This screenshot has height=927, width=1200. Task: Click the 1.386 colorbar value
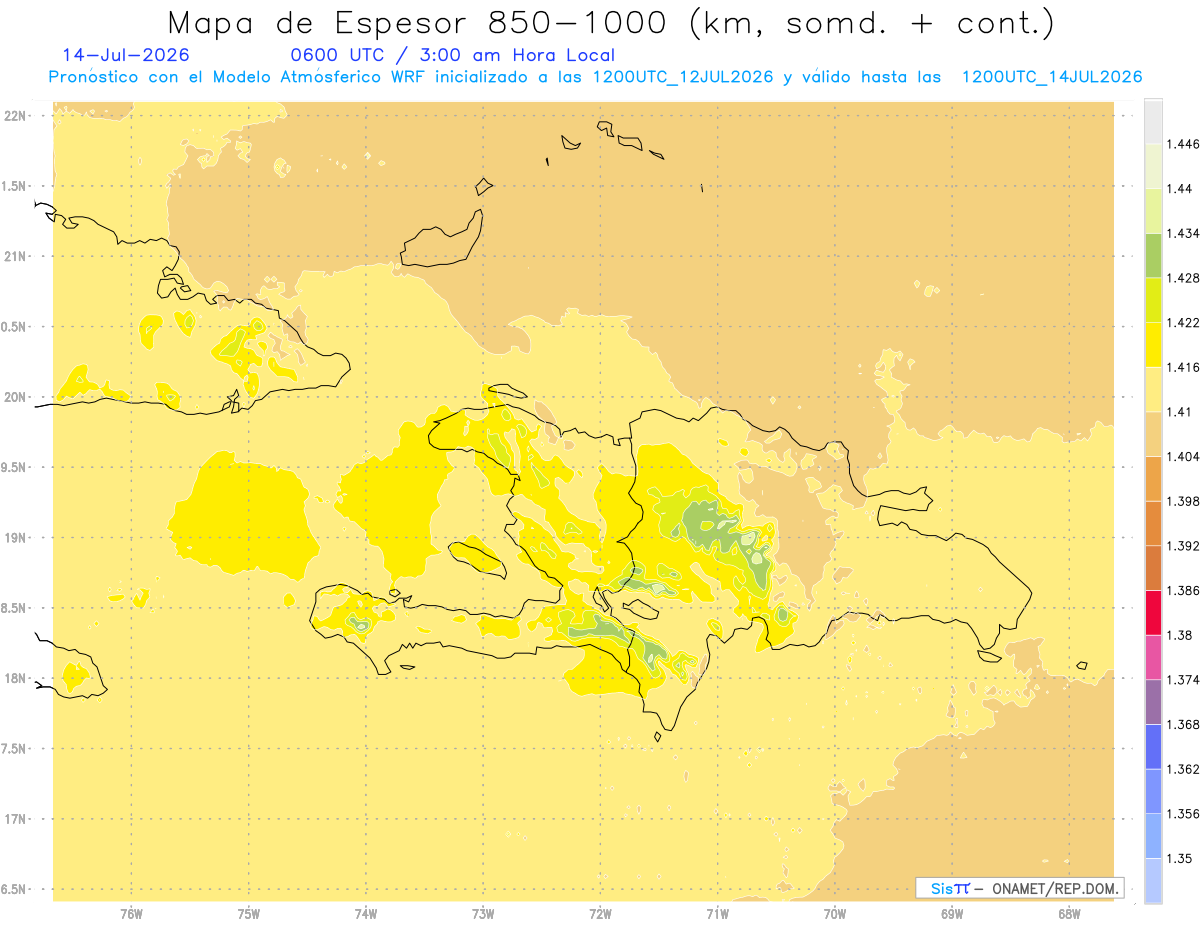pos(1182,590)
